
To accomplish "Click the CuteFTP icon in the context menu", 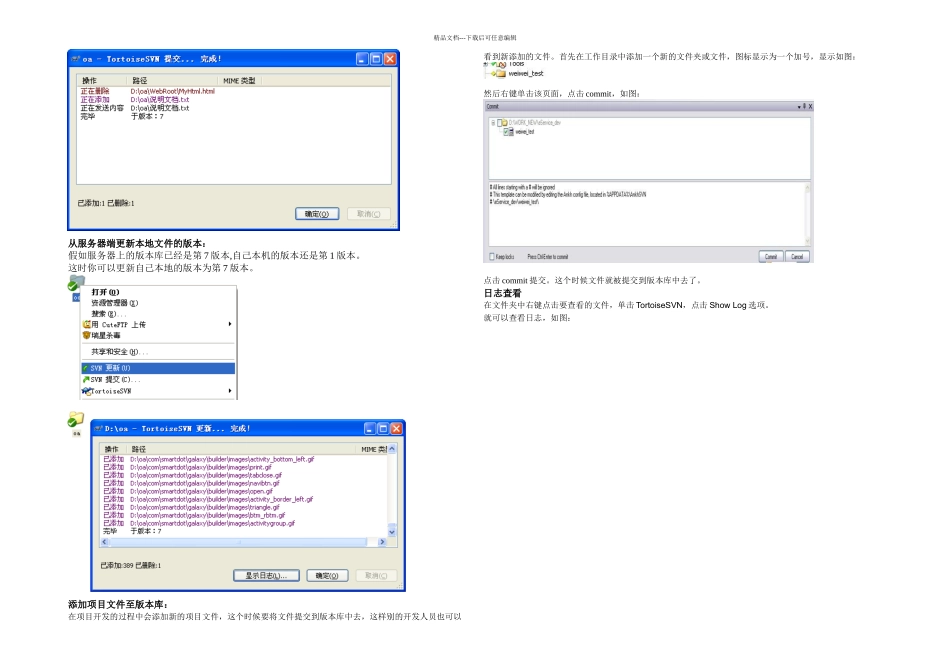I will click(87, 325).
